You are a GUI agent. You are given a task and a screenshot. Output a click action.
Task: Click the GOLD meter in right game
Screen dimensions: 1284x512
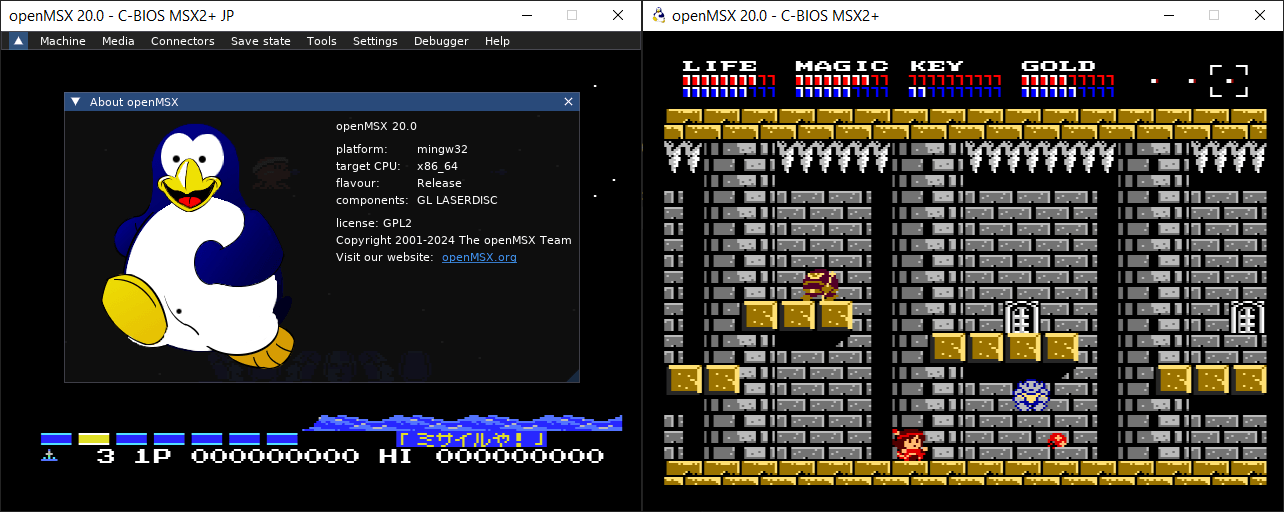tap(1067, 80)
